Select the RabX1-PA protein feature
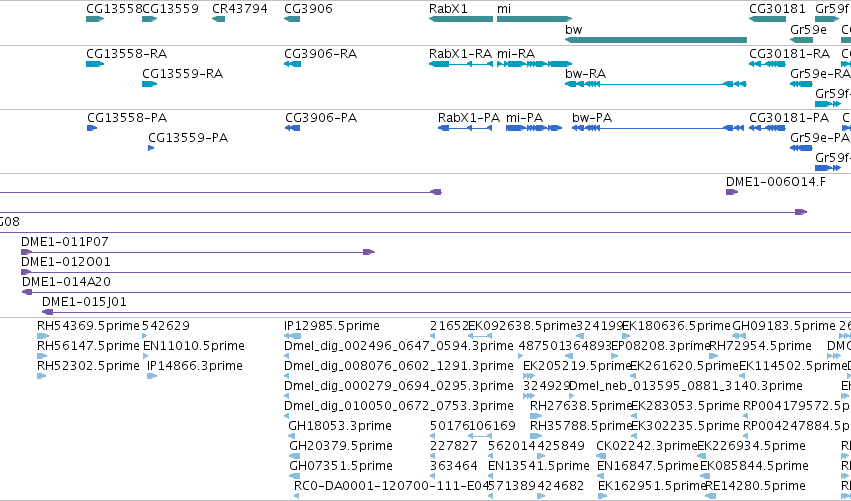The width and height of the screenshot is (851, 501). tap(465, 128)
